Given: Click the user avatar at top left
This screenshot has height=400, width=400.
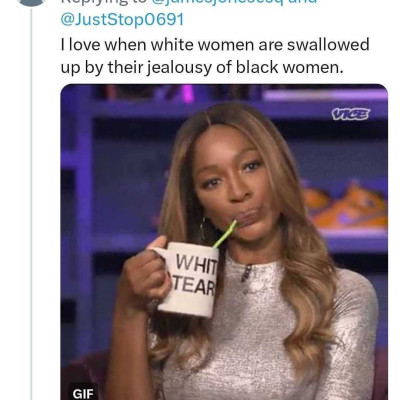Looking at the screenshot, I should pos(31,2).
